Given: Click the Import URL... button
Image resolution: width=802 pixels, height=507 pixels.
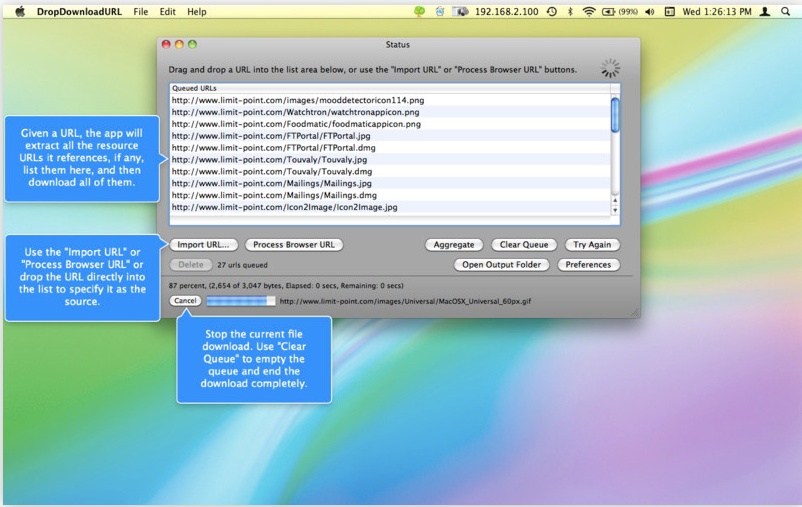Looking at the screenshot, I should [204, 245].
